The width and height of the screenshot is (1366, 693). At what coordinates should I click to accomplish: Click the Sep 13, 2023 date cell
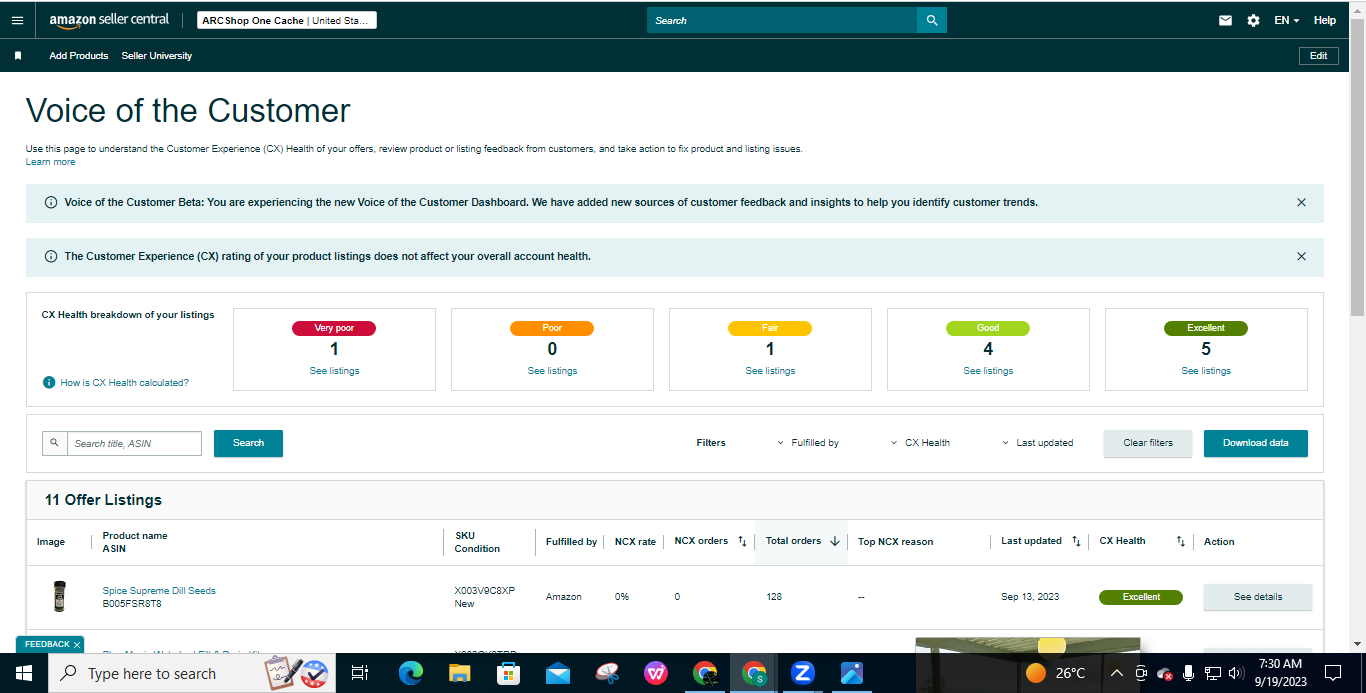(1028, 597)
